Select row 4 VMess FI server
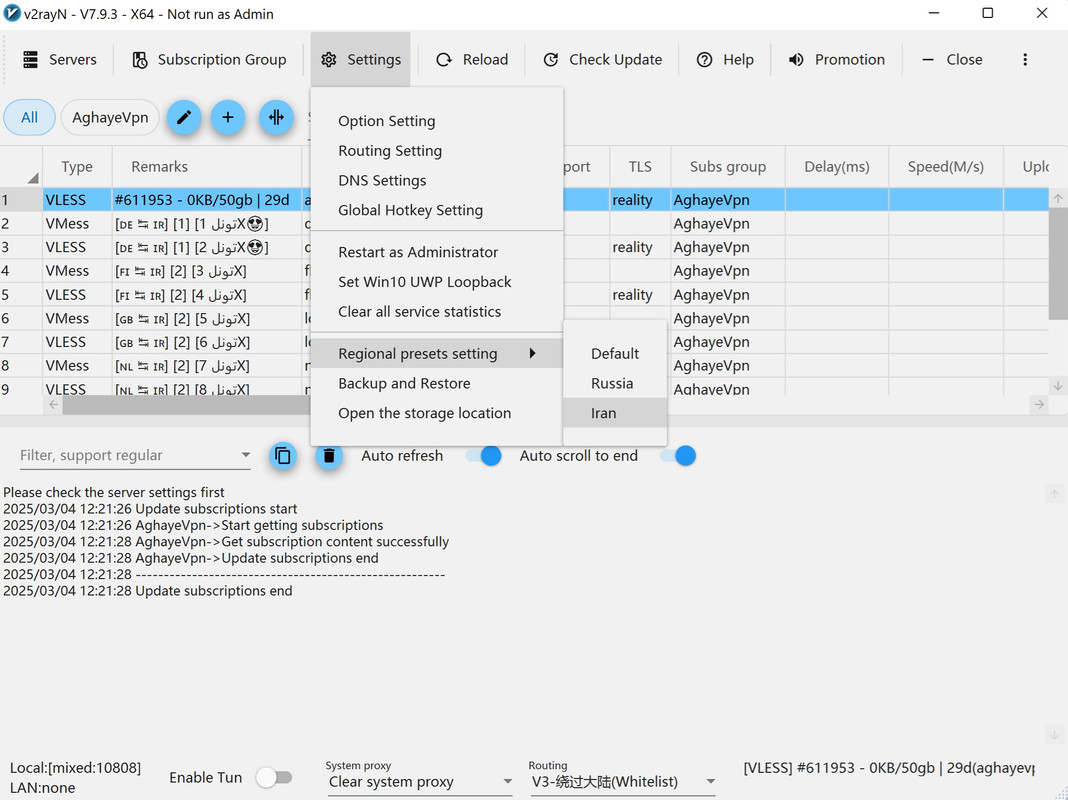1068x800 pixels. 523,271
